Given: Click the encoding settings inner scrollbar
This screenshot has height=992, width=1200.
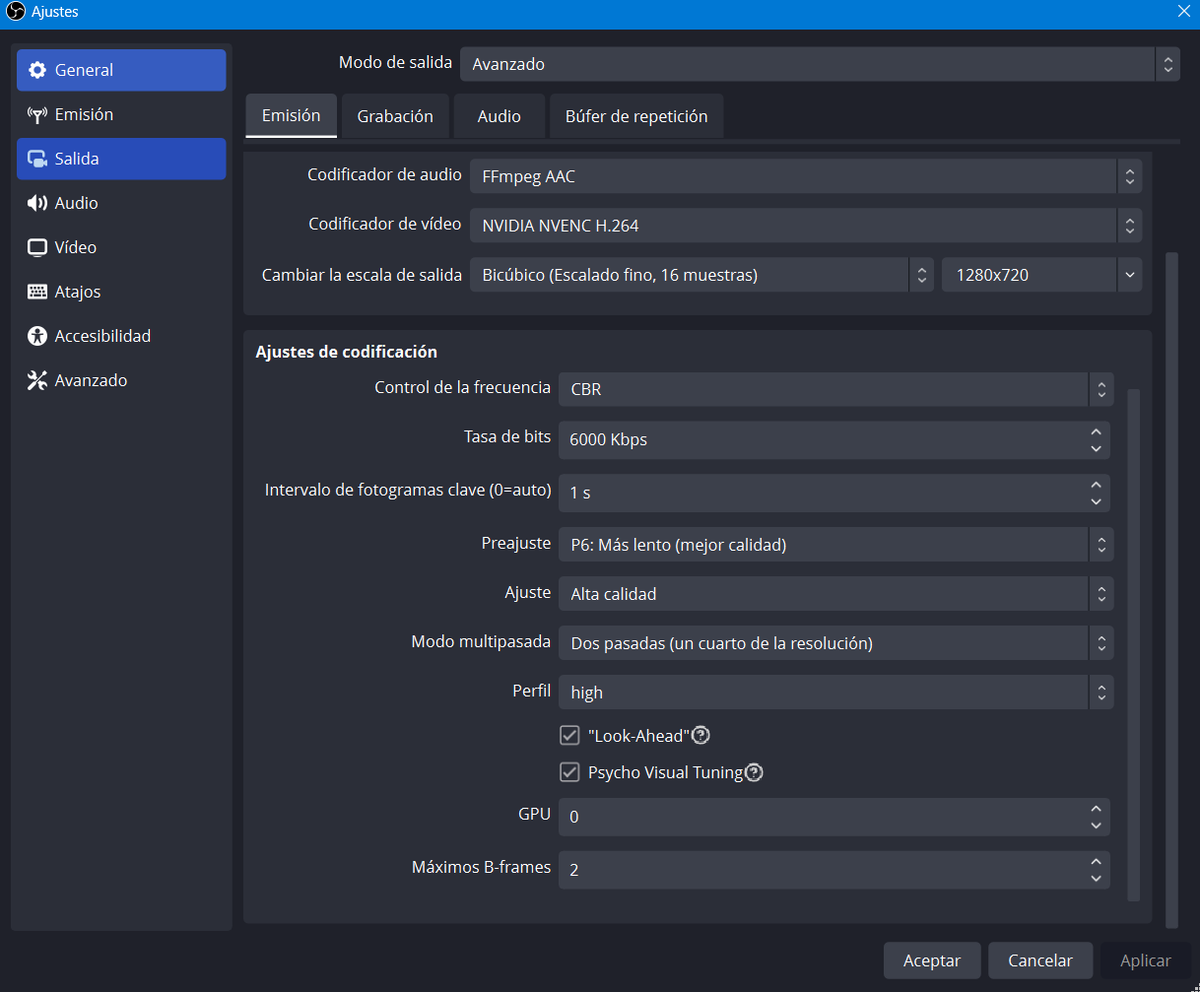Looking at the screenshot, I should 1133,645.
